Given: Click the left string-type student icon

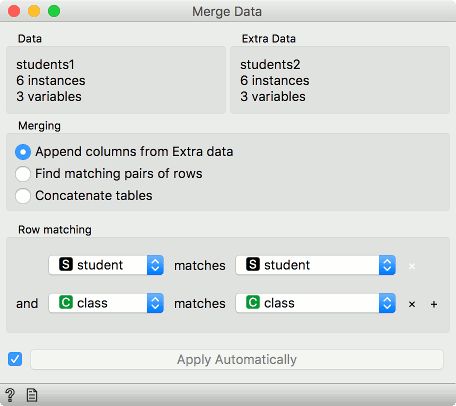Looking at the screenshot, I should click(66, 265).
